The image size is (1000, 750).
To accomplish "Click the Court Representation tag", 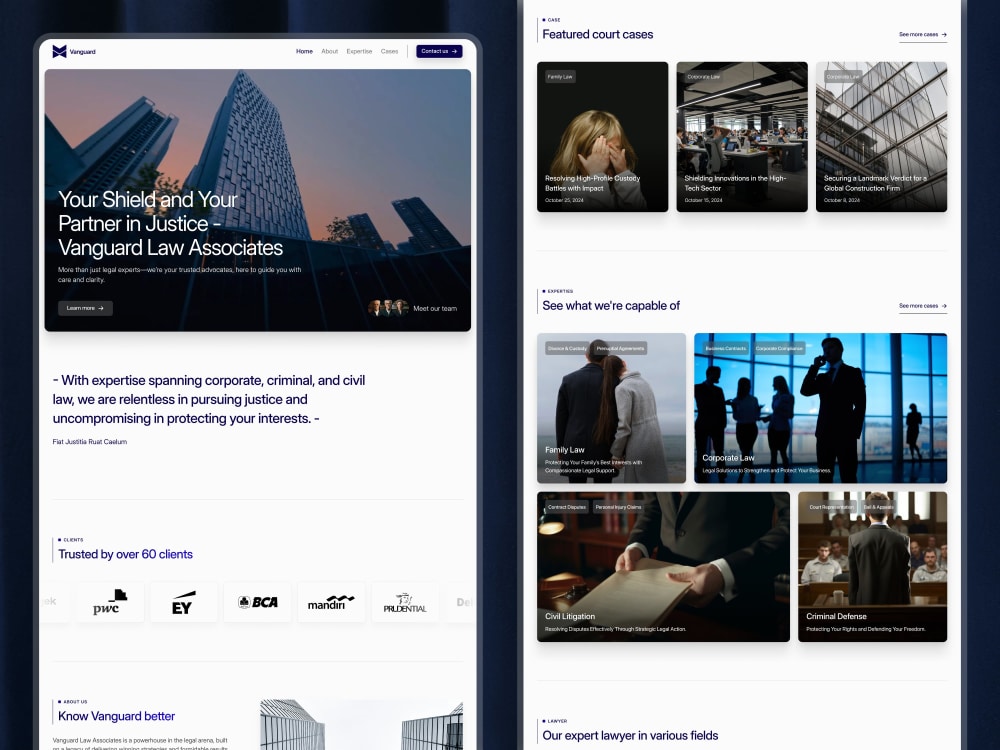I will (831, 507).
